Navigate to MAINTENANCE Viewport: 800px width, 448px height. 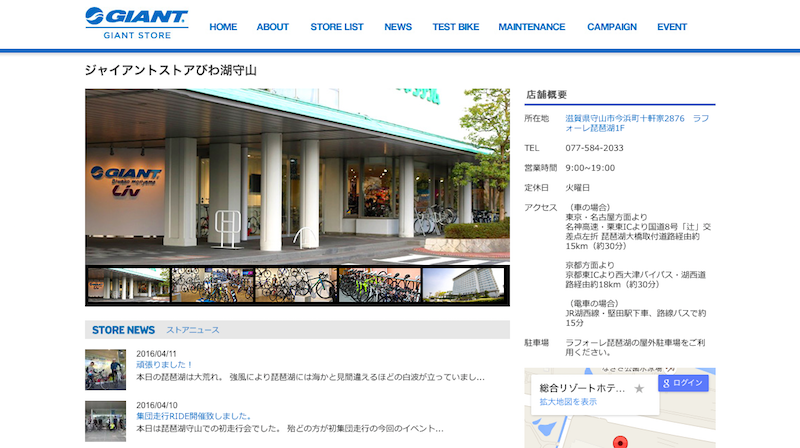tap(532, 27)
